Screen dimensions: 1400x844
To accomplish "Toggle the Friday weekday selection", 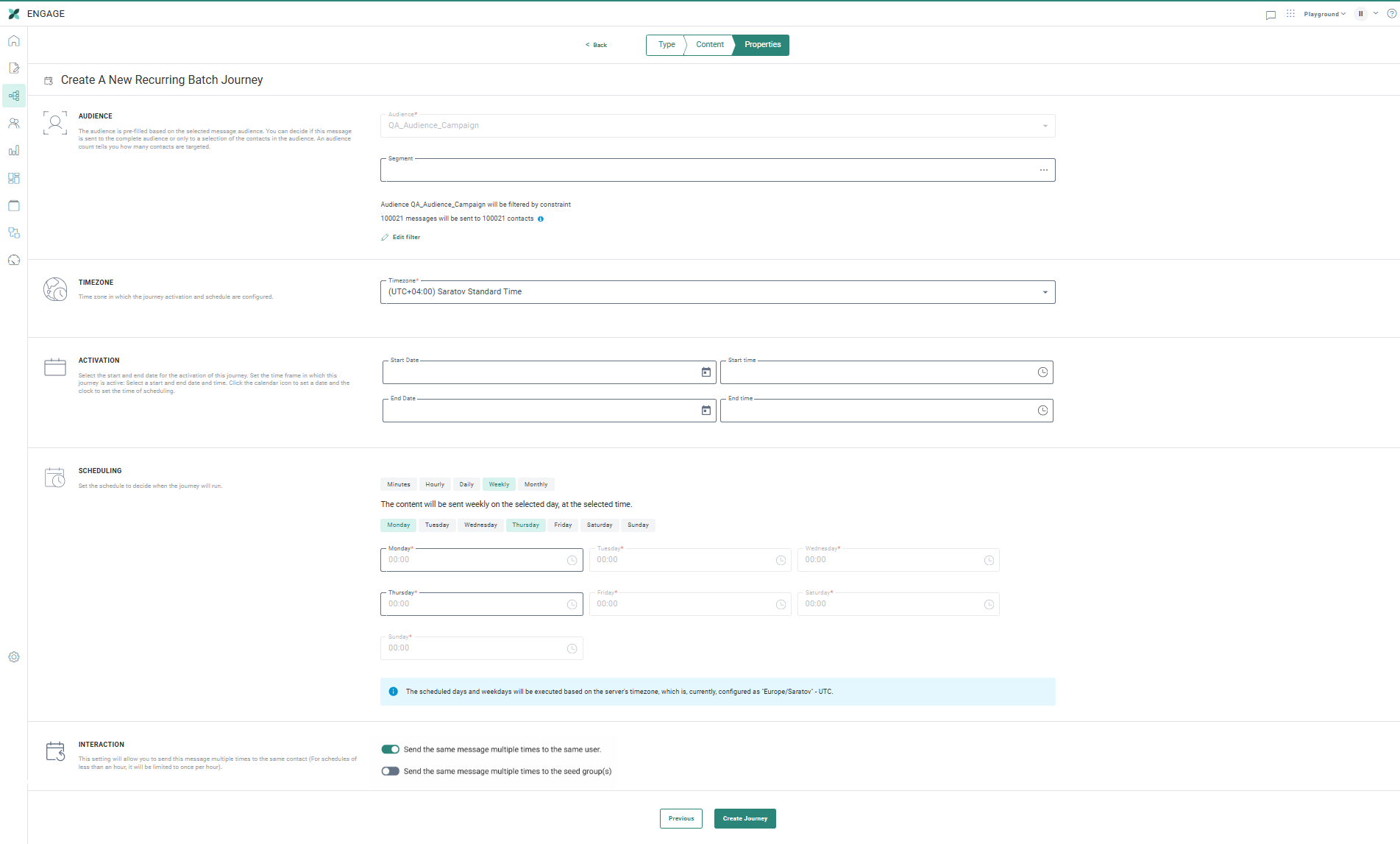I will pos(563,525).
